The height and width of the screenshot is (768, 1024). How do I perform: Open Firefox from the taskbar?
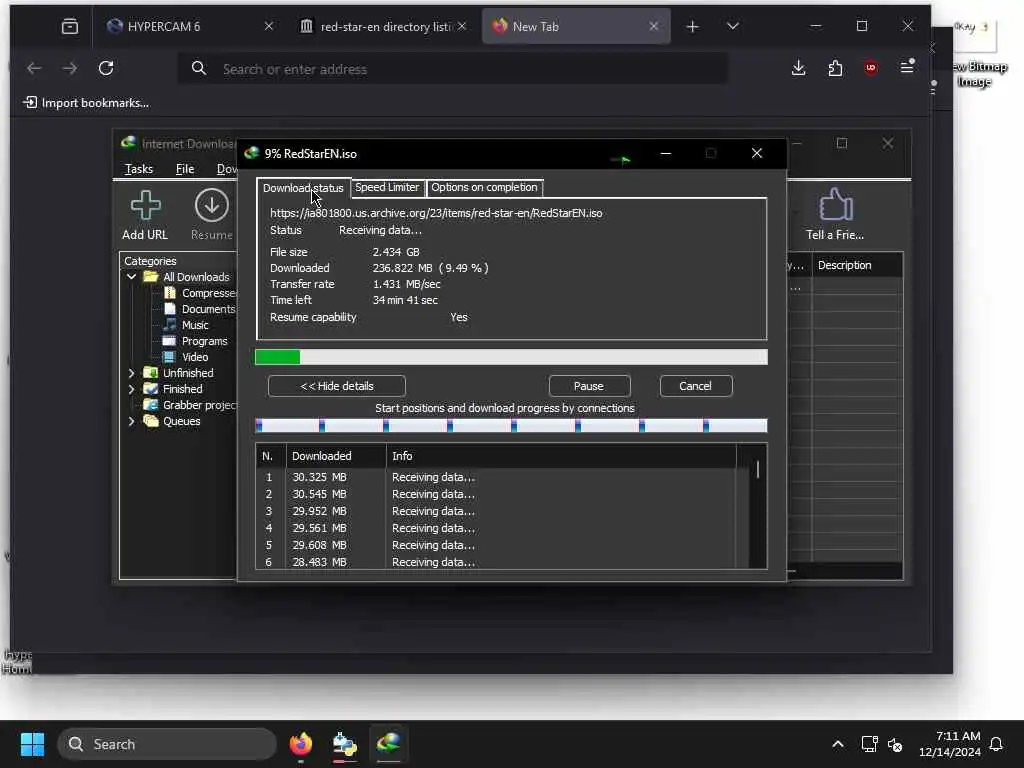300,744
